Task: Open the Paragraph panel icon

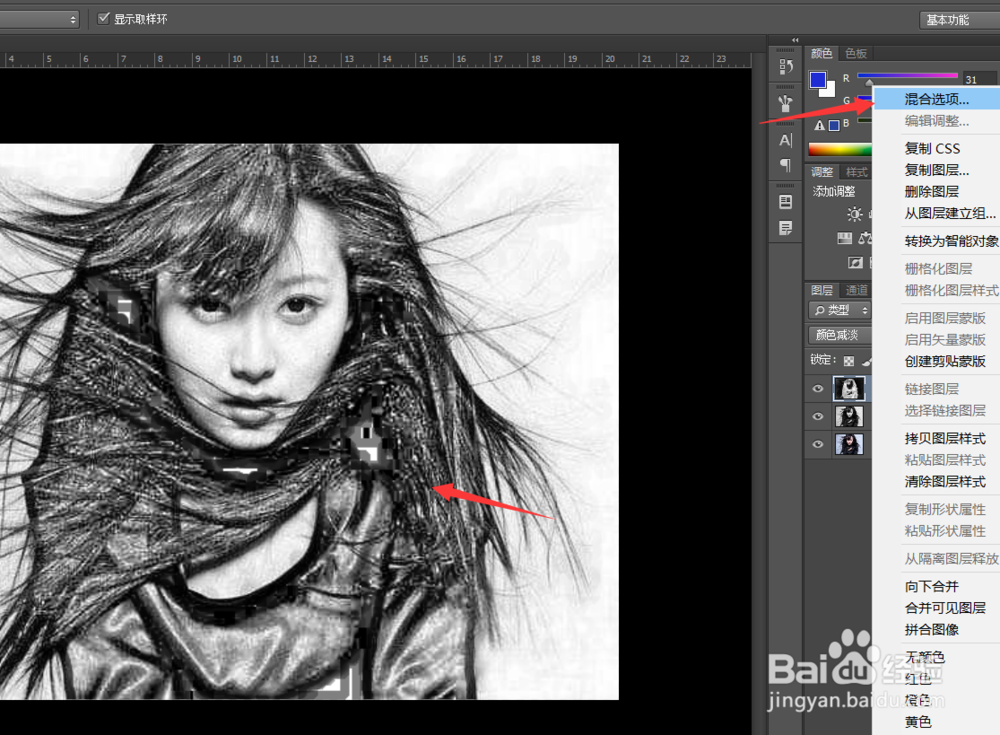Action: [786, 165]
